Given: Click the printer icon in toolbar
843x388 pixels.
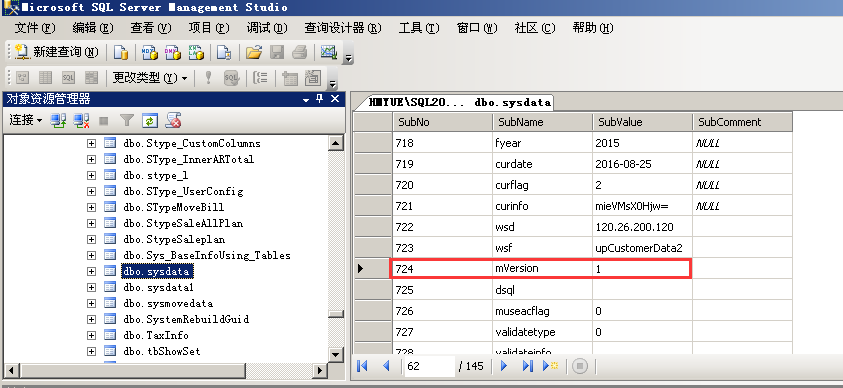Looking at the screenshot, I should tap(299, 52).
